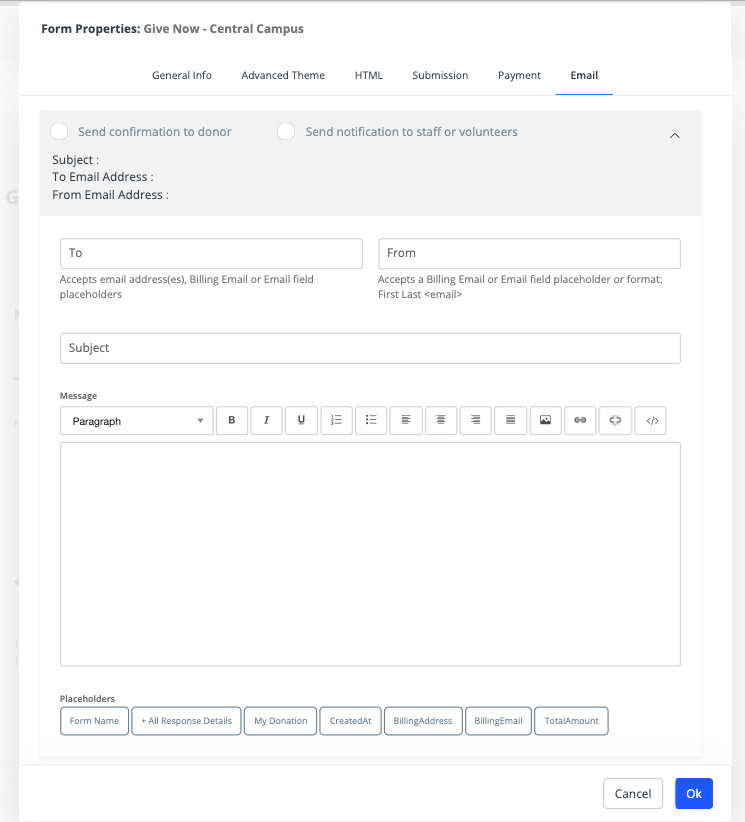This screenshot has width=745, height=822.
Task: Open the Paragraph style dropdown
Action: point(137,421)
